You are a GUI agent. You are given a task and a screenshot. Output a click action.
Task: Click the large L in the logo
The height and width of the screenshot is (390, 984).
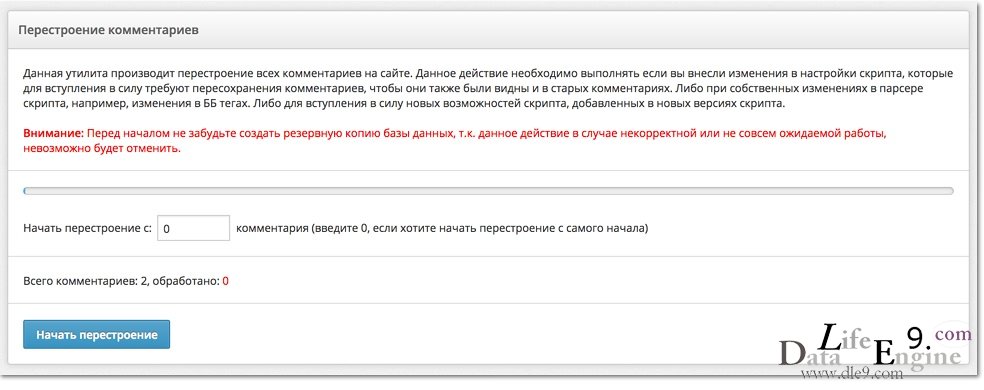tap(831, 338)
